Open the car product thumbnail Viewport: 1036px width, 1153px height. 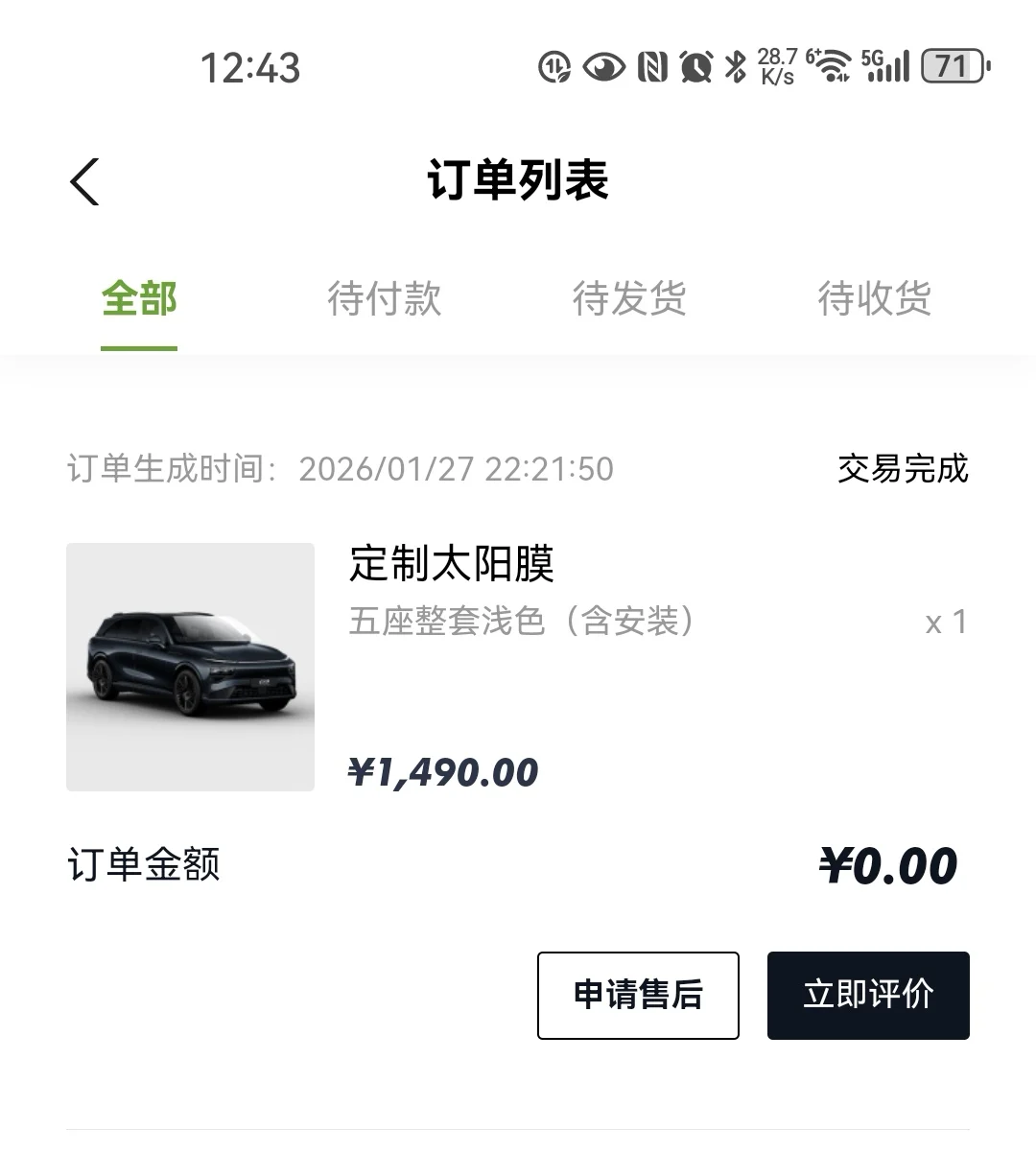pyautogui.click(x=190, y=667)
